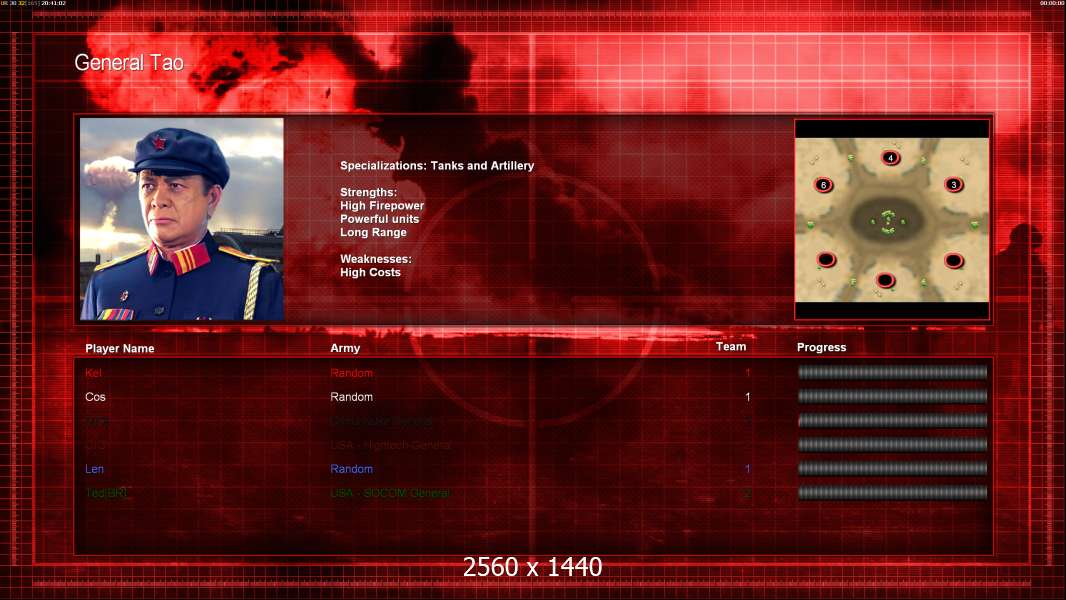Viewport: 1066px width, 600px height.
Task: Click the Player Name column header
Action: point(120,349)
